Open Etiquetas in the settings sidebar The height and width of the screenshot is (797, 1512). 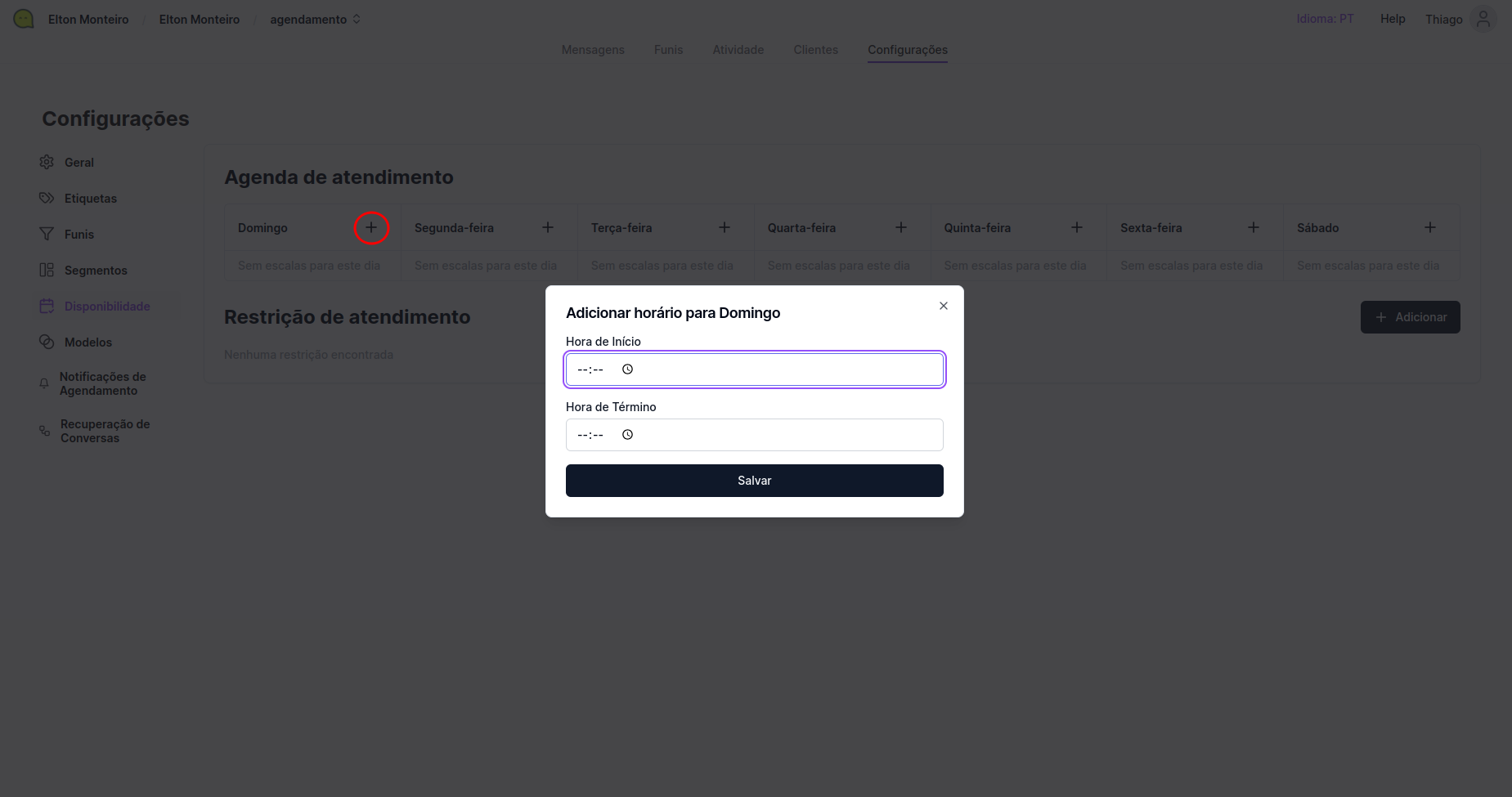click(x=90, y=199)
